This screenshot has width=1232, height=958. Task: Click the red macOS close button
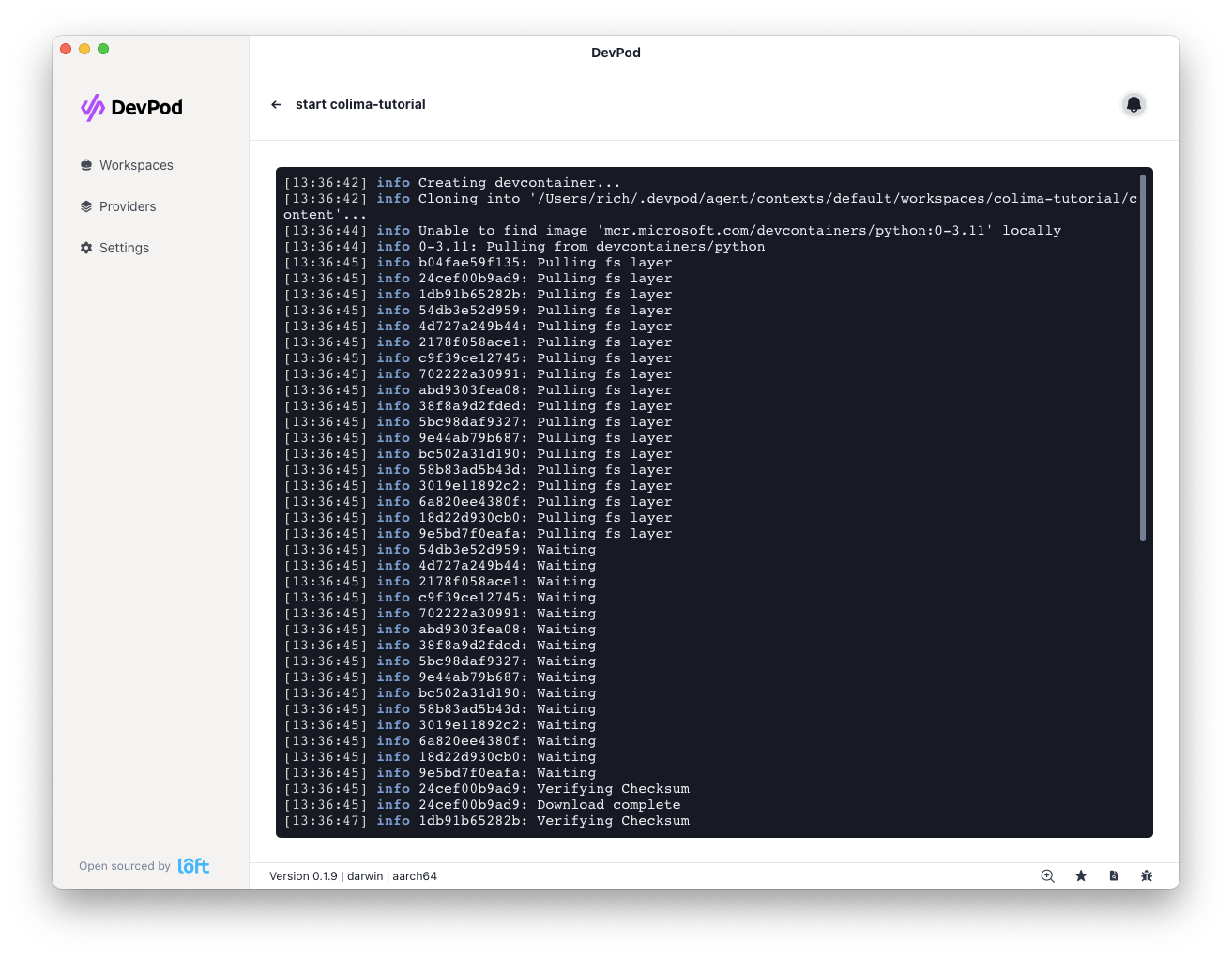coord(66,49)
